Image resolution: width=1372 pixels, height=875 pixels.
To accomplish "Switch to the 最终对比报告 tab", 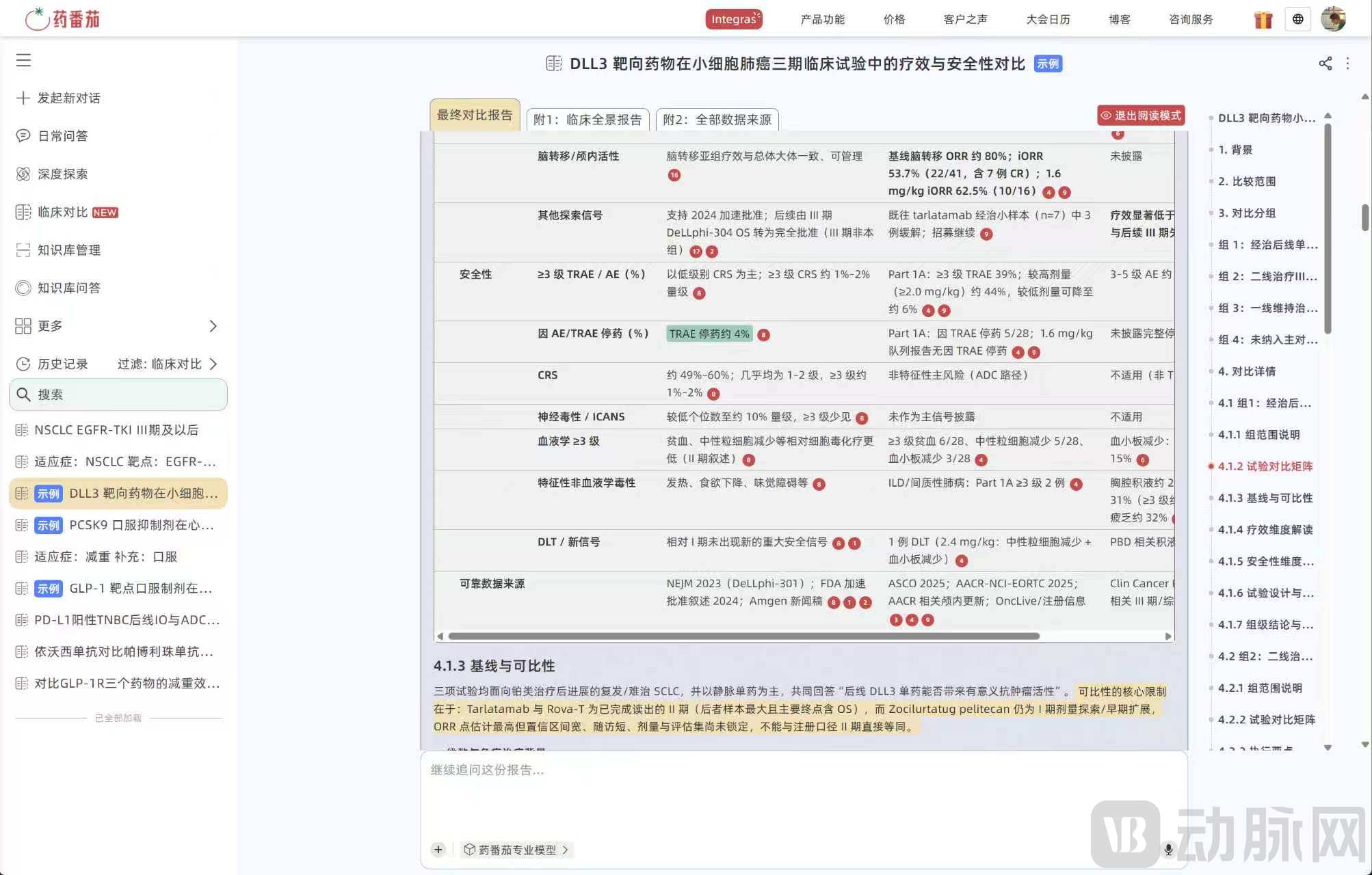I will point(475,116).
